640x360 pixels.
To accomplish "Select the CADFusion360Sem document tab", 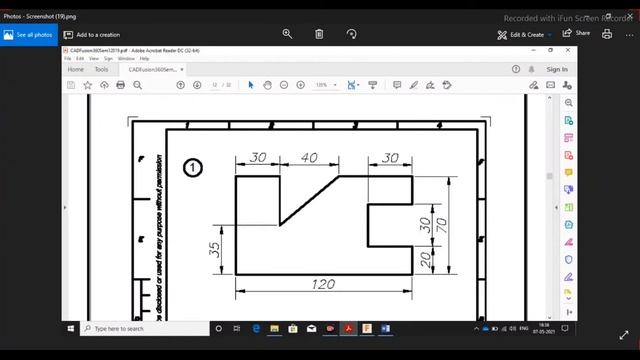I will coord(152,70).
